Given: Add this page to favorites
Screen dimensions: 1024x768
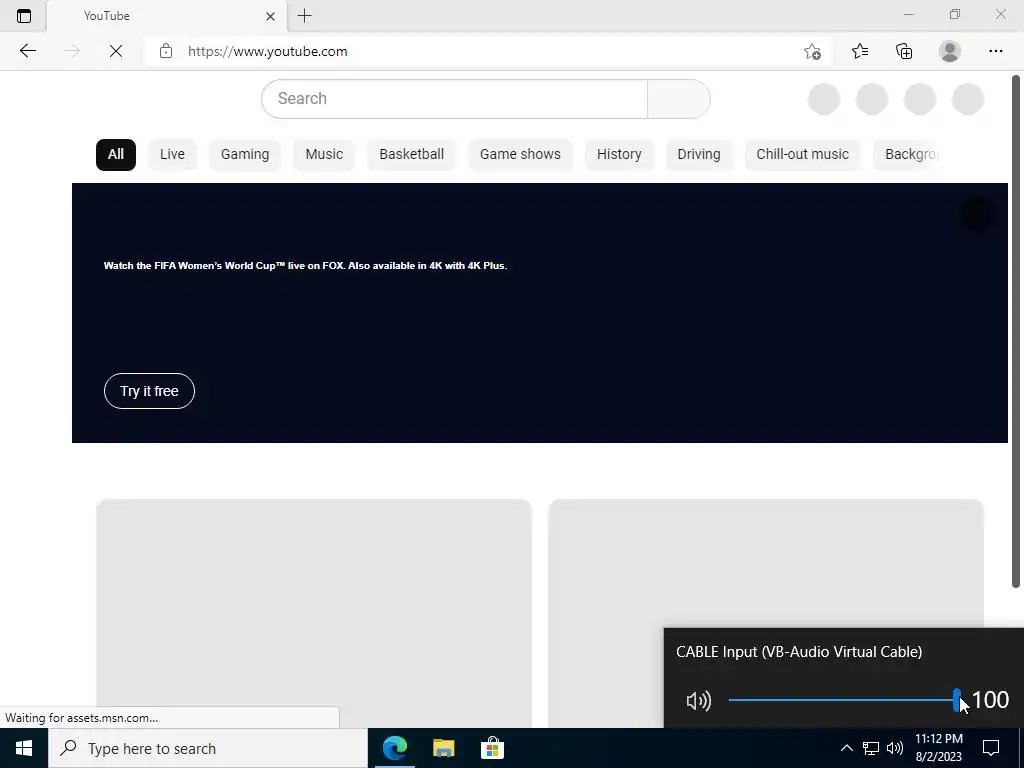Looking at the screenshot, I should pos(812,51).
